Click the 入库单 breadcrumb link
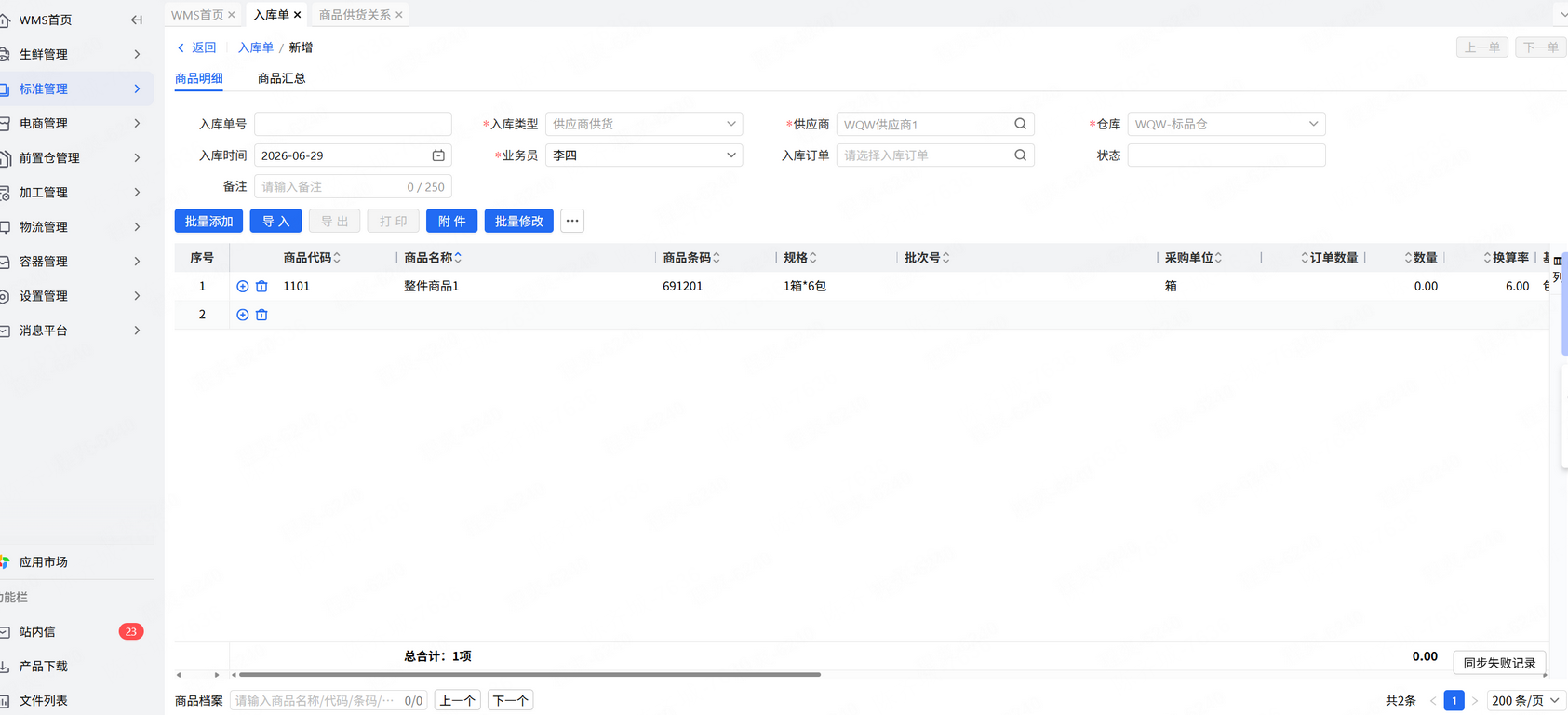 (x=256, y=47)
